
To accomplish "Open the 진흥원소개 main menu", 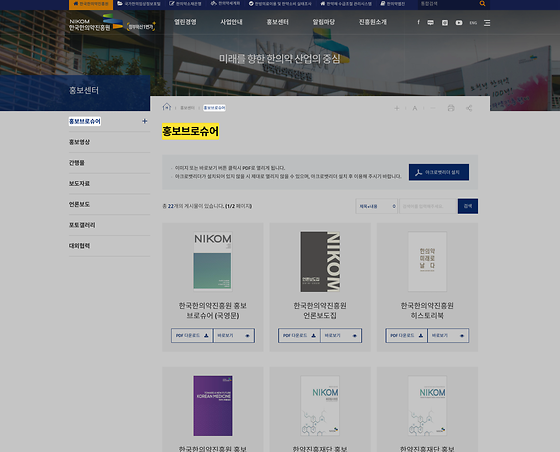I will pos(372,22).
